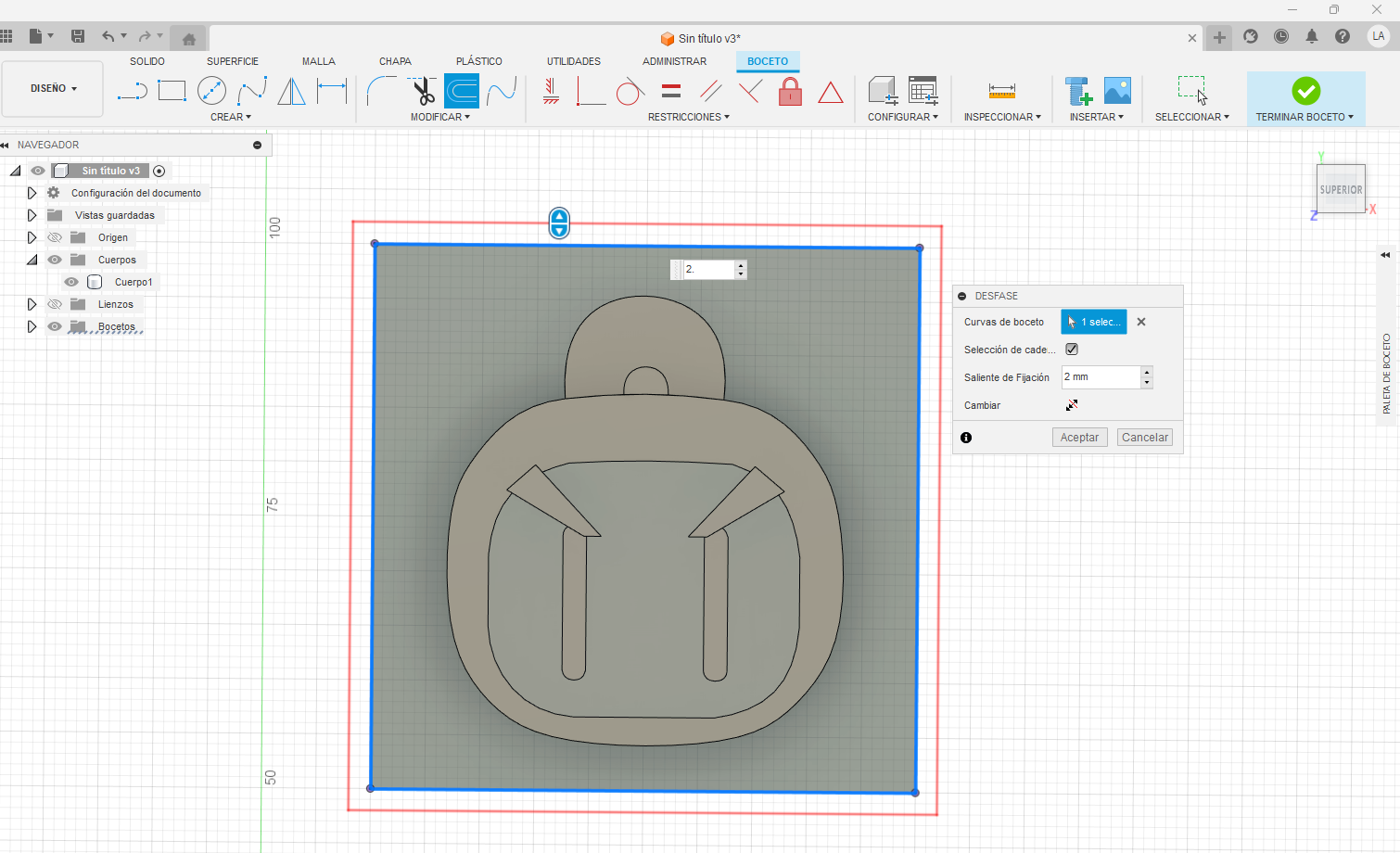Expand the Lienzos node

point(32,304)
